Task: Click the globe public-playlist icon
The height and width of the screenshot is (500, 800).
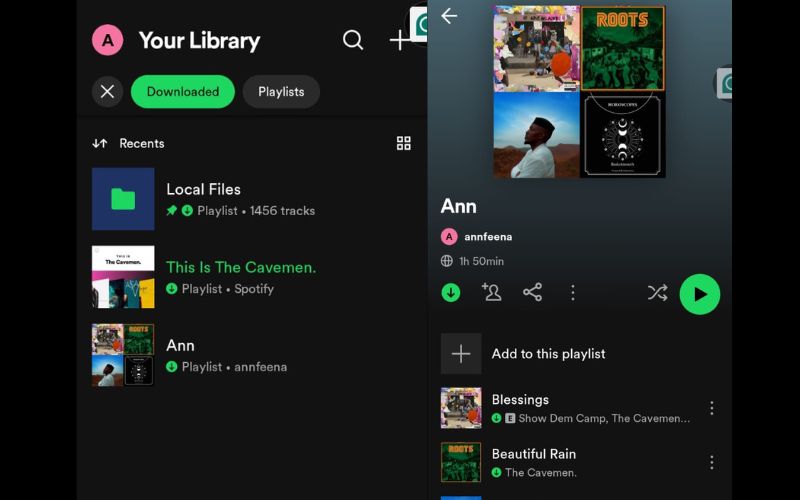Action: (x=446, y=261)
